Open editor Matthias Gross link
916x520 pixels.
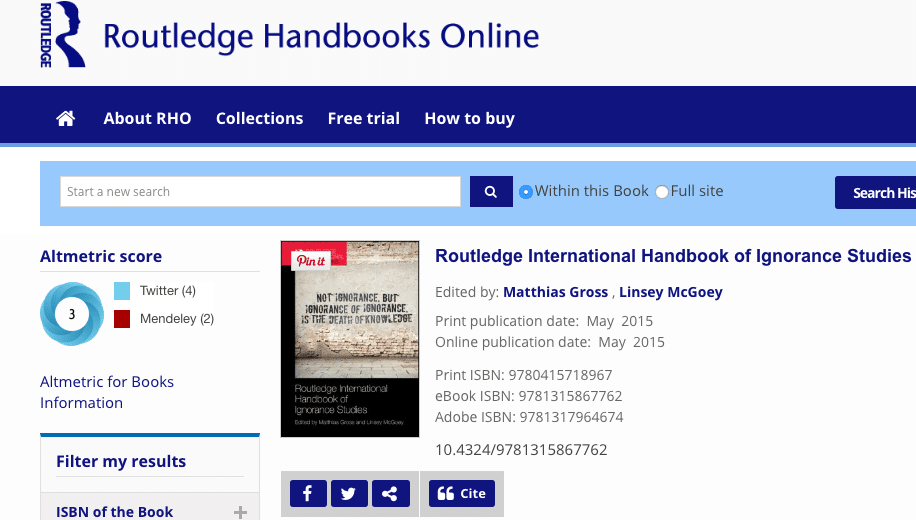(x=556, y=292)
